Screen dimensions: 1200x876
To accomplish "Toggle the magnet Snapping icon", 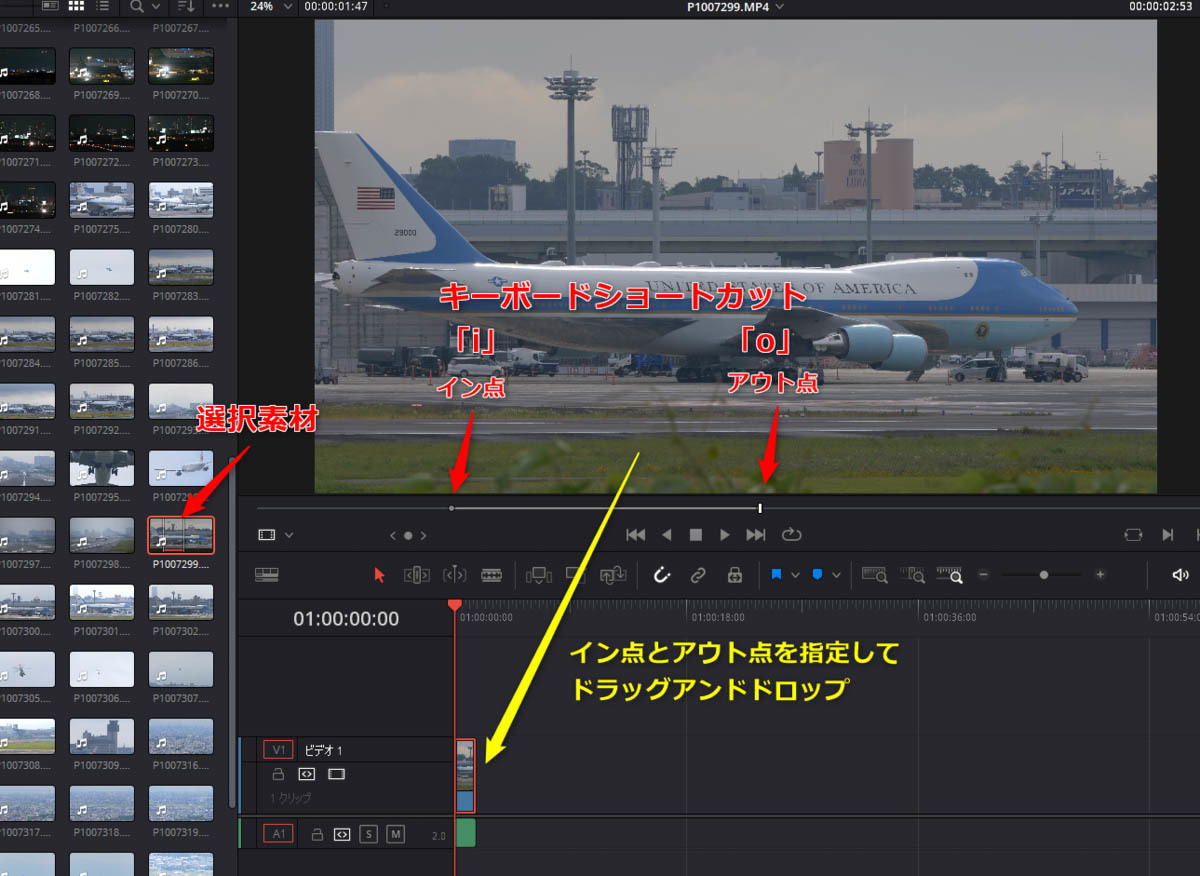I will point(661,575).
